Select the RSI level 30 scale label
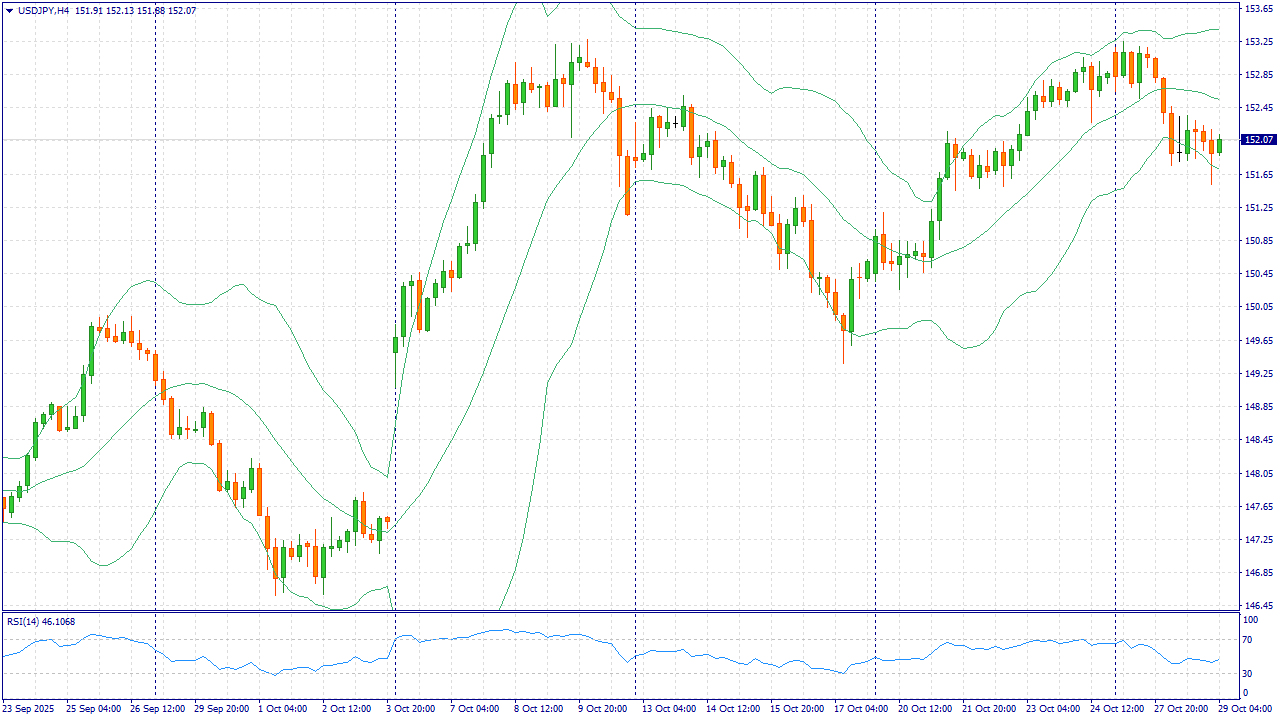Viewport: 1280px width, 720px height. click(1246, 672)
